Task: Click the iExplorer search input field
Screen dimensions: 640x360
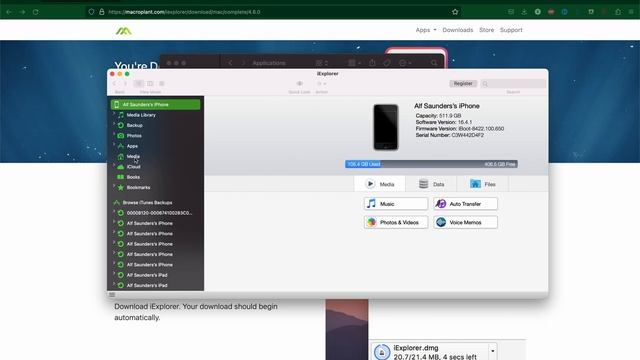Action: 513,84
